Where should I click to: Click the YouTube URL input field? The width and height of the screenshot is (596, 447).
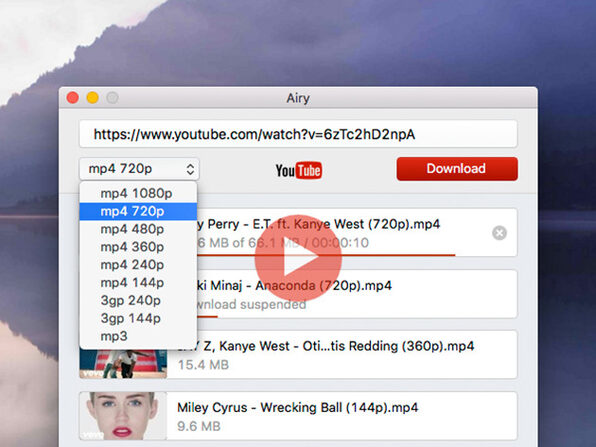pyautogui.click(x=298, y=134)
